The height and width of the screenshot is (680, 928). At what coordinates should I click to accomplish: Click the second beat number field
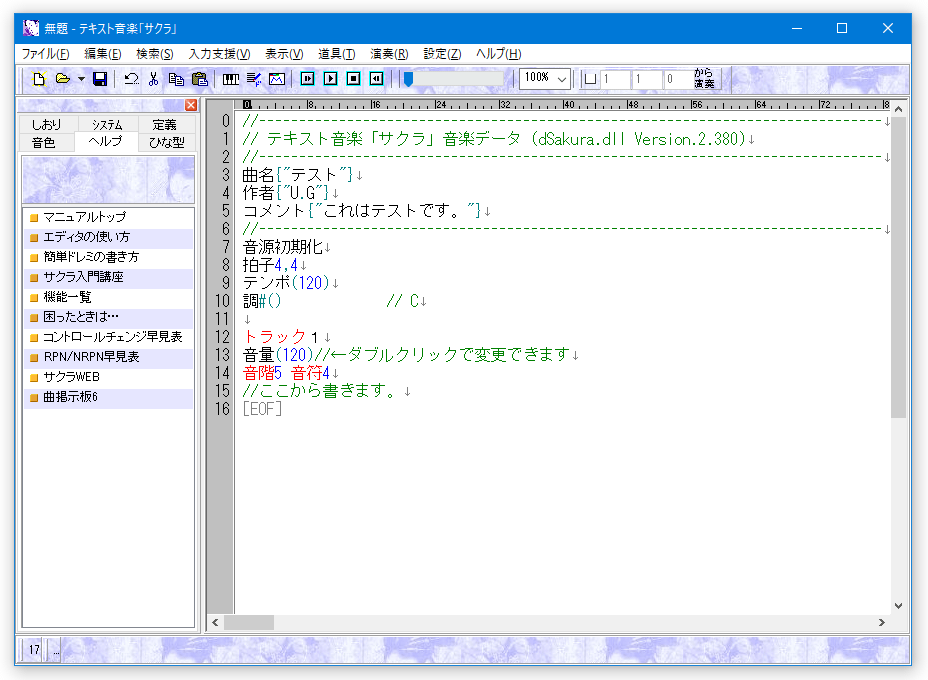(x=646, y=79)
